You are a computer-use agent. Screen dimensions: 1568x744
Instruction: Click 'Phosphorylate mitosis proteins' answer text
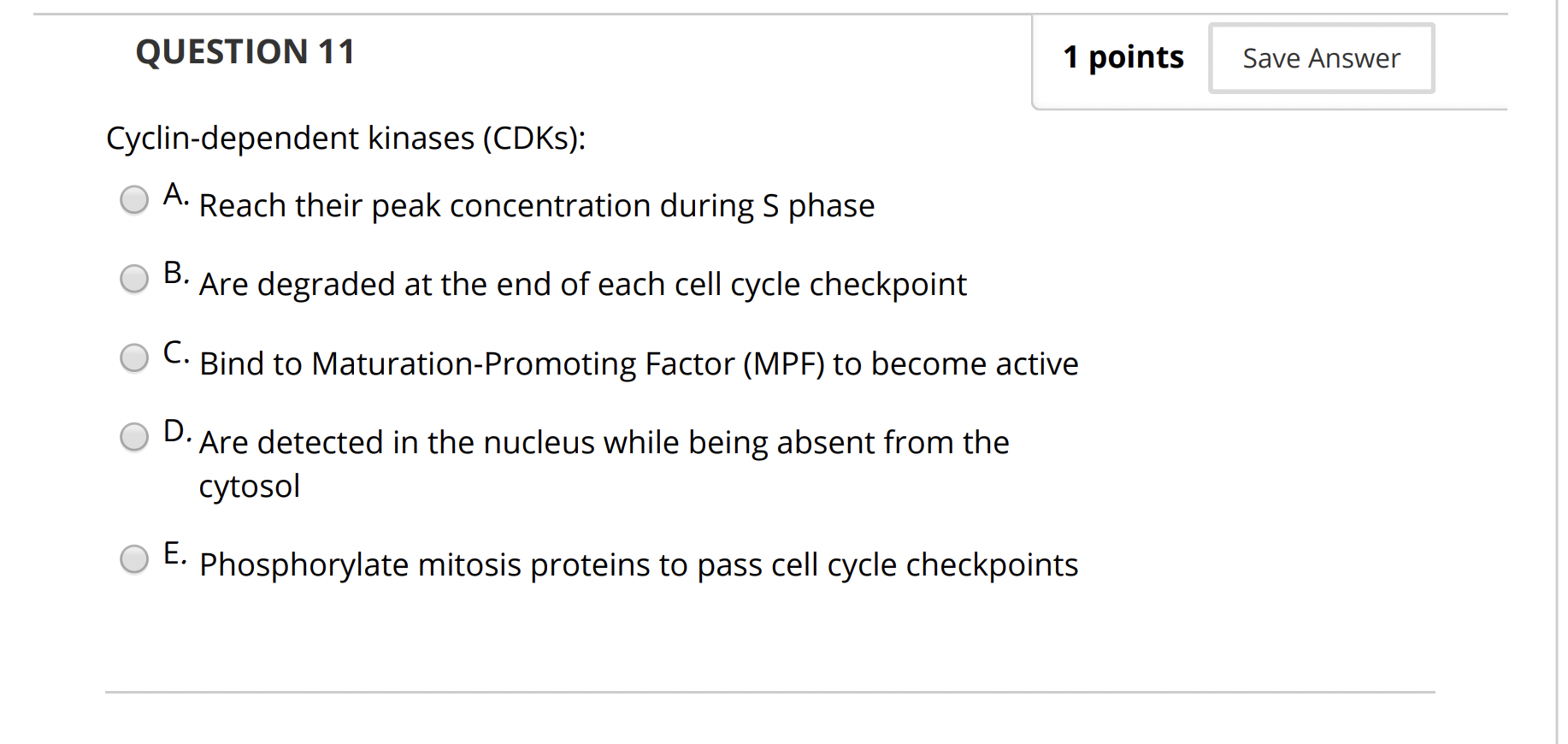coord(638,565)
